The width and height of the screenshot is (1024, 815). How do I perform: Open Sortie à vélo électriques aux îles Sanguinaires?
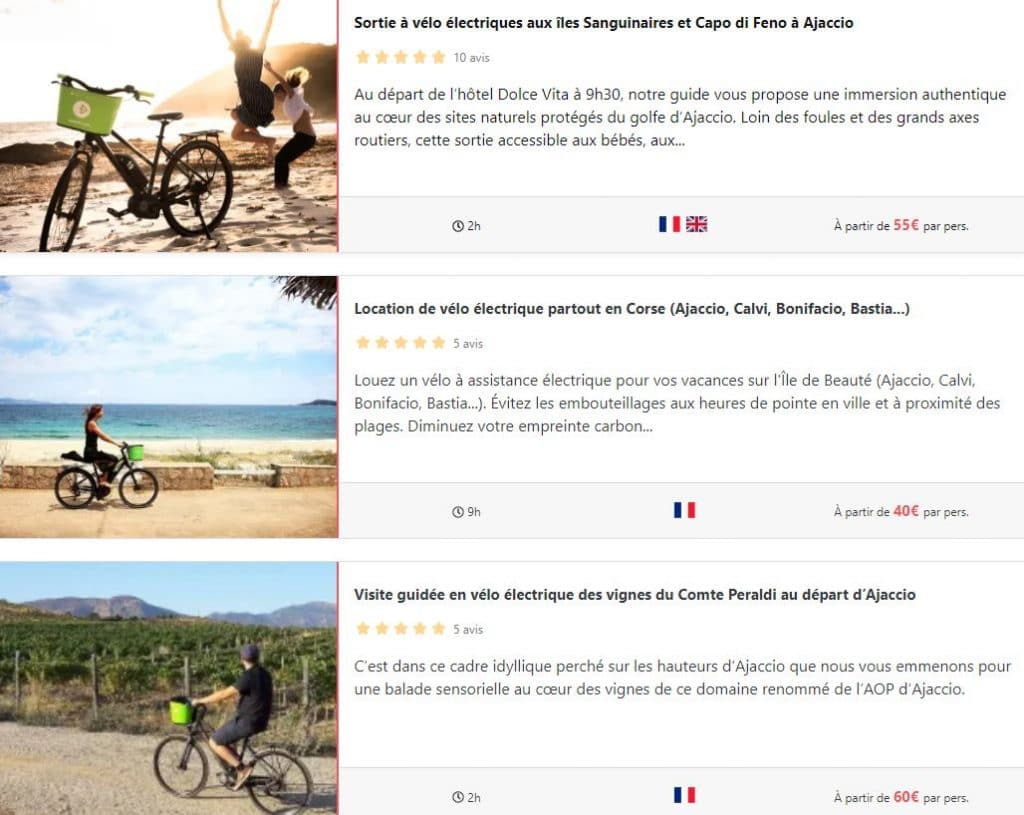[x=603, y=23]
